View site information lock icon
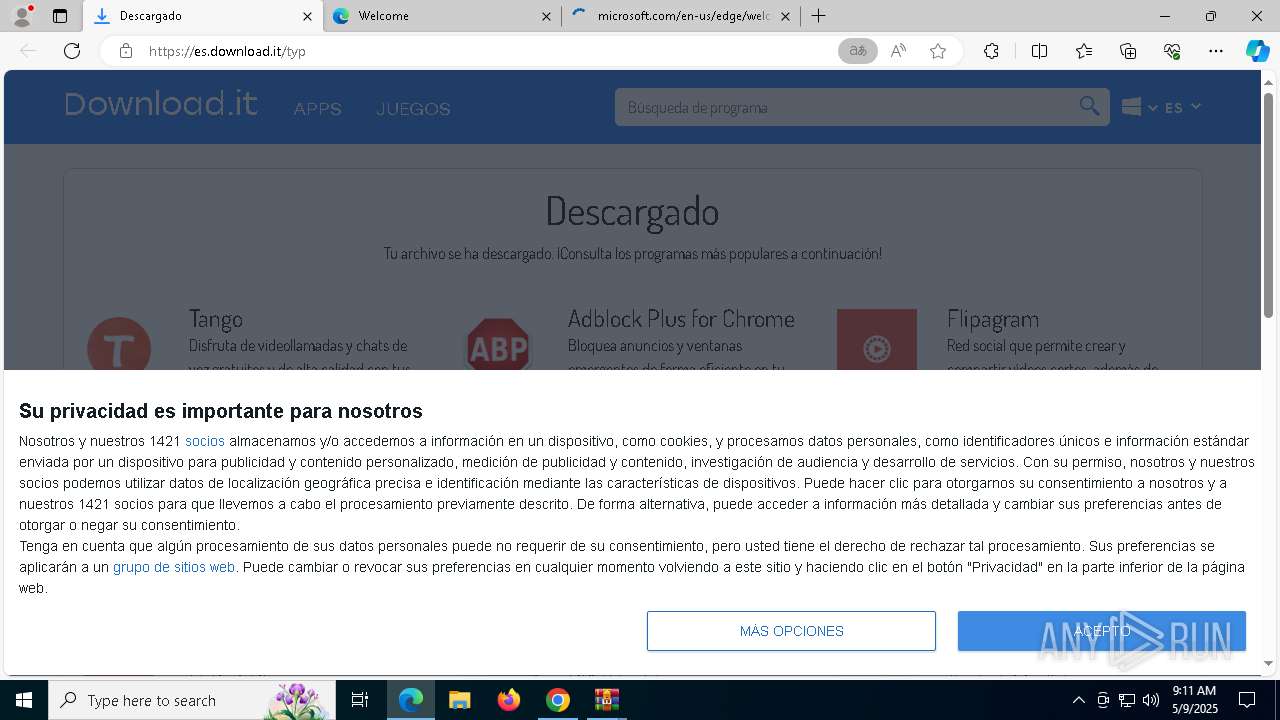 126,51
